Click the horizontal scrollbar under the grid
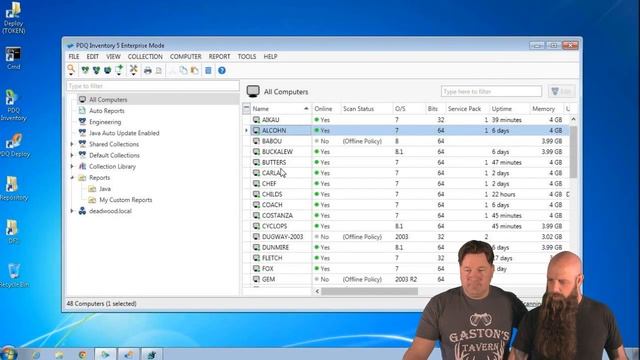Image resolution: width=640 pixels, height=360 pixels. [x=369, y=291]
